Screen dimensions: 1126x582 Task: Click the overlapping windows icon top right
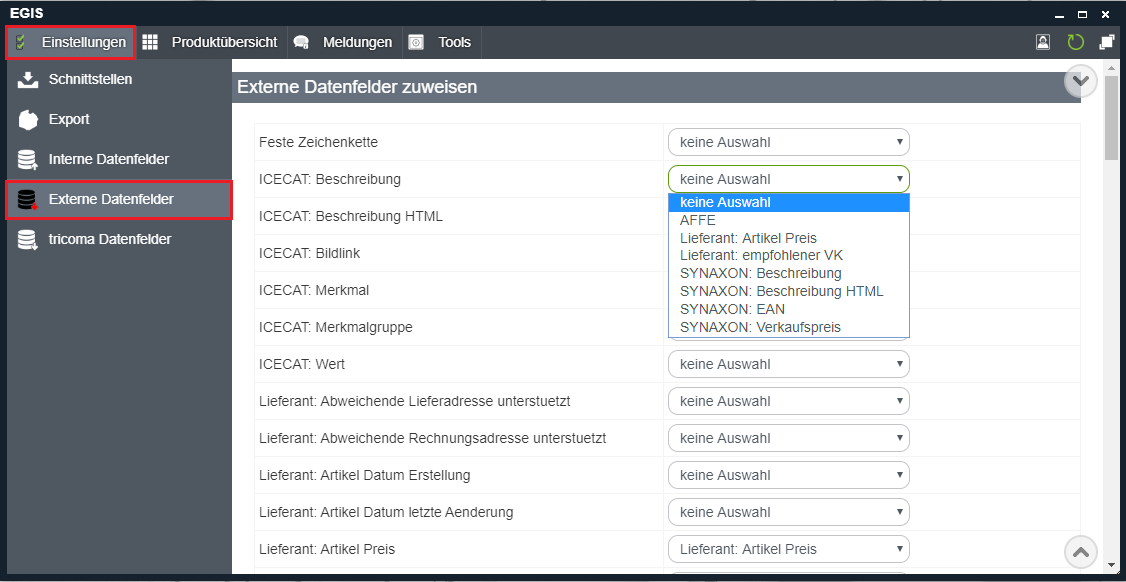click(x=1107, y=42)
